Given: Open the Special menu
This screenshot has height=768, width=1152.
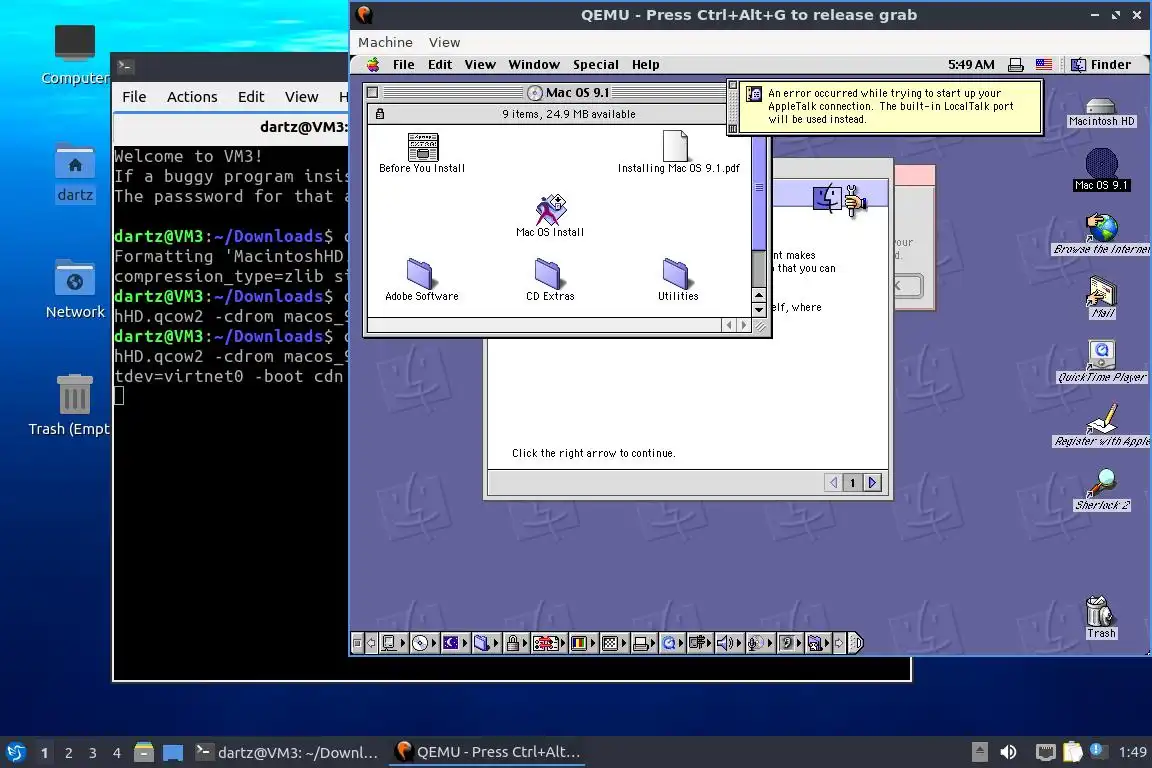Looking at the screenshot, I should coord(595,65).
